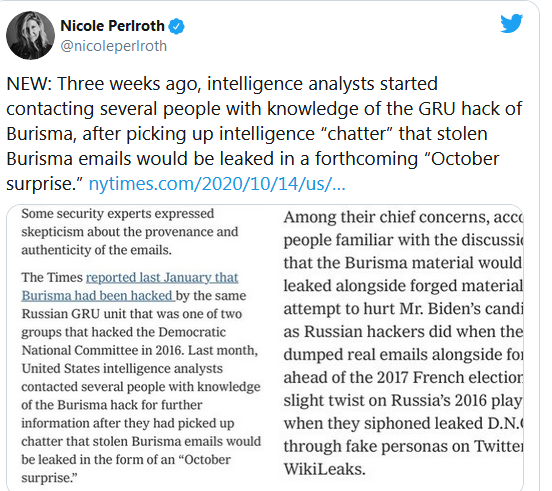Click the 'United States intelligence analysts' line
This screenshot has height=491, width=552.
[x=122, y=369]
